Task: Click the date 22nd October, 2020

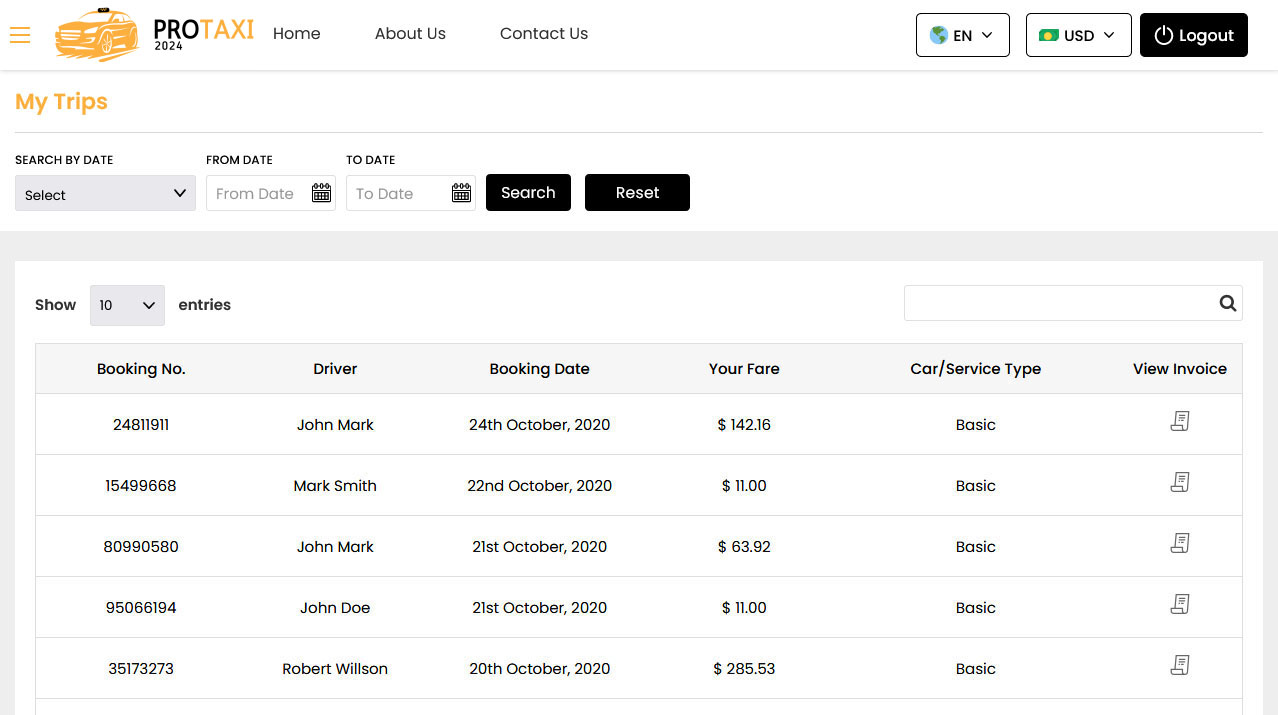Action: point(540,486)
